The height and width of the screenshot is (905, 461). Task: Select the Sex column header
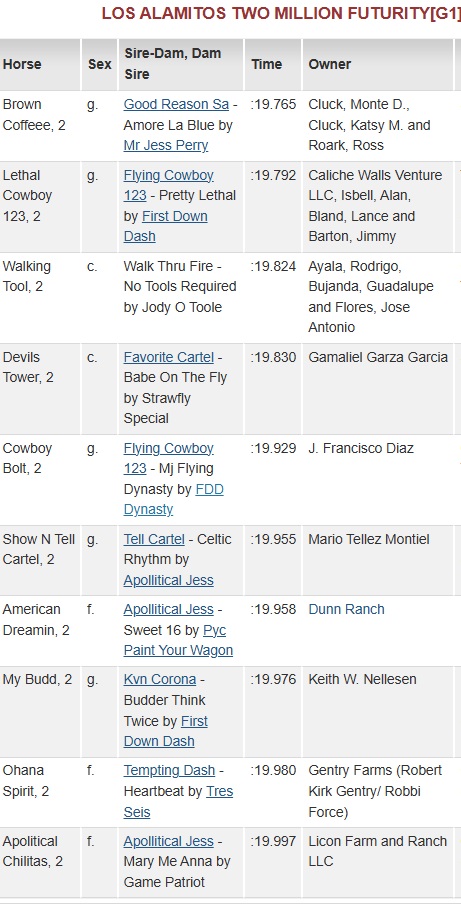click(x=99, y=64)
